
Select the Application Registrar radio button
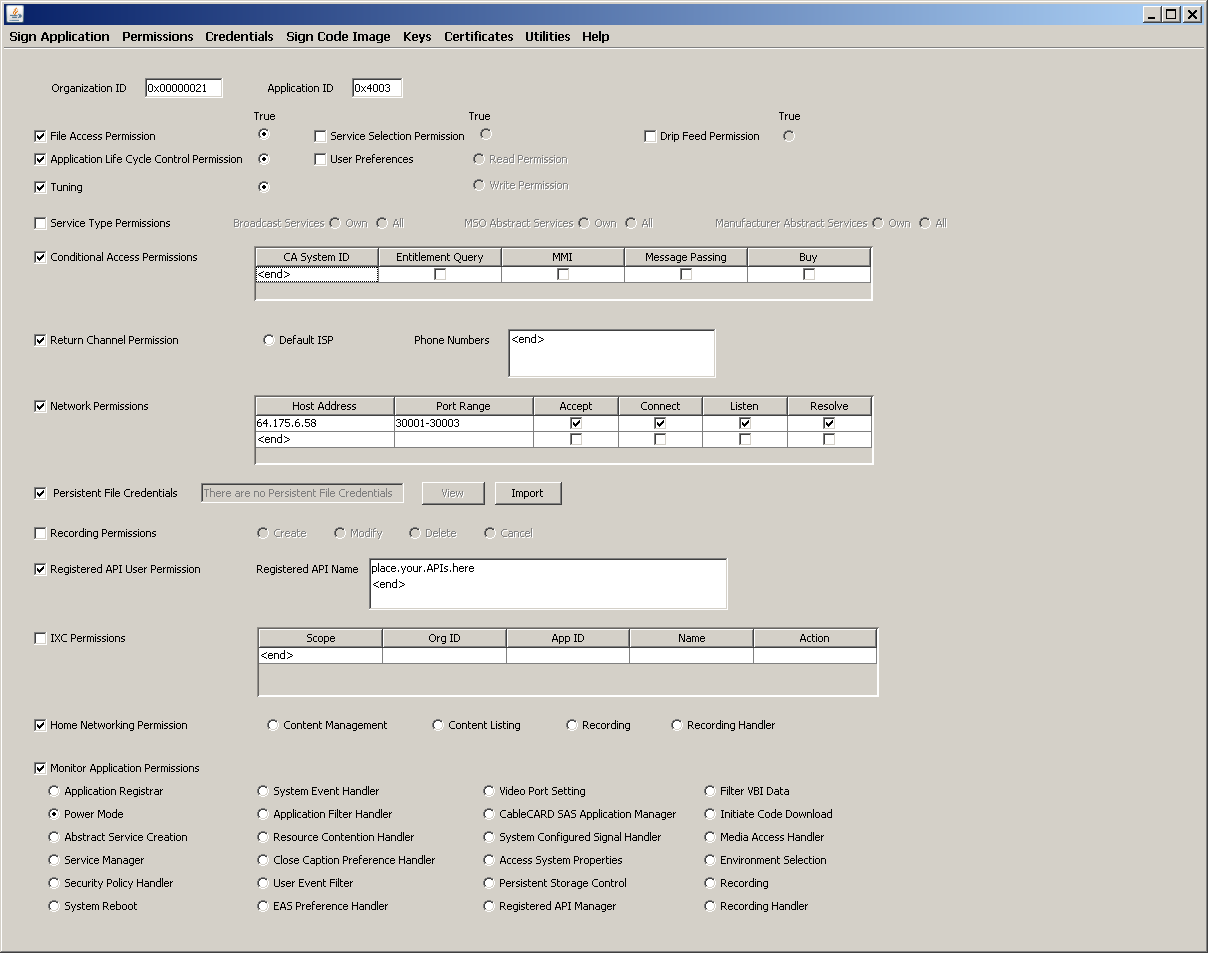pos(54,791)
